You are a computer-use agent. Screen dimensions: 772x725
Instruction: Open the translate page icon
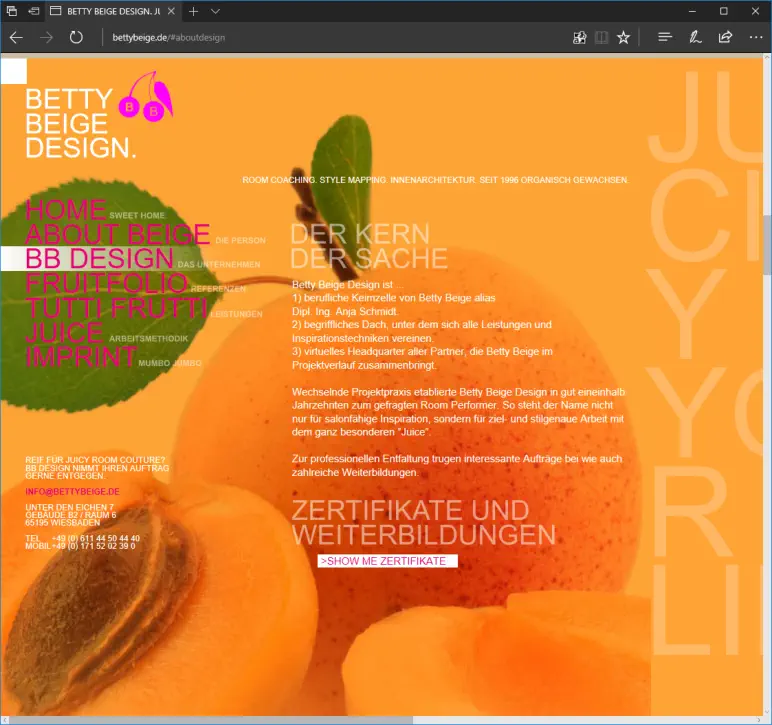click(x=579, y=37)
